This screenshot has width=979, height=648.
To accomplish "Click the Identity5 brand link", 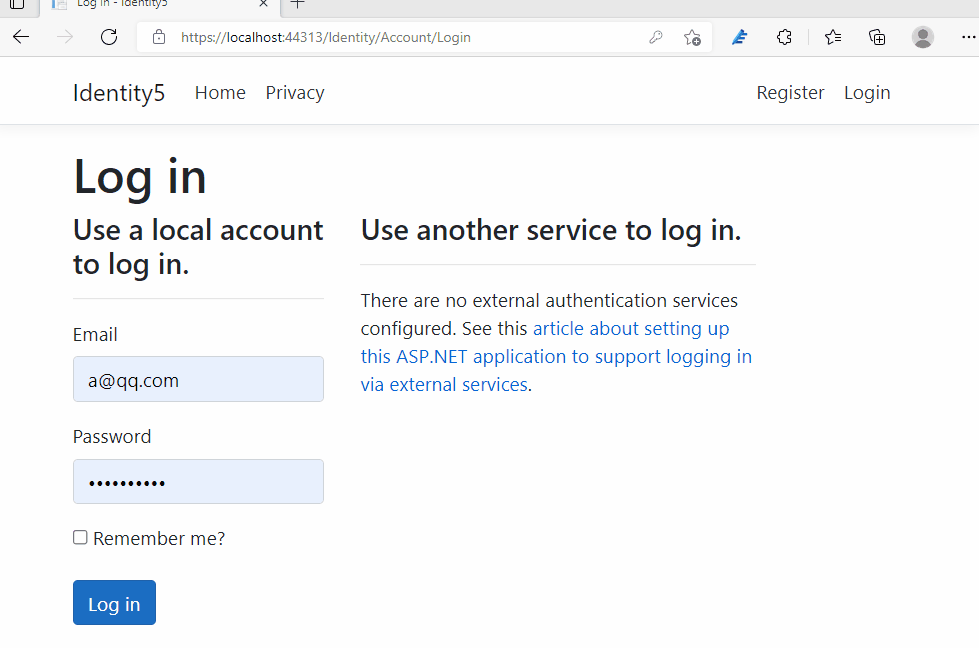I will pyautogui.click(x=119, y=92).
